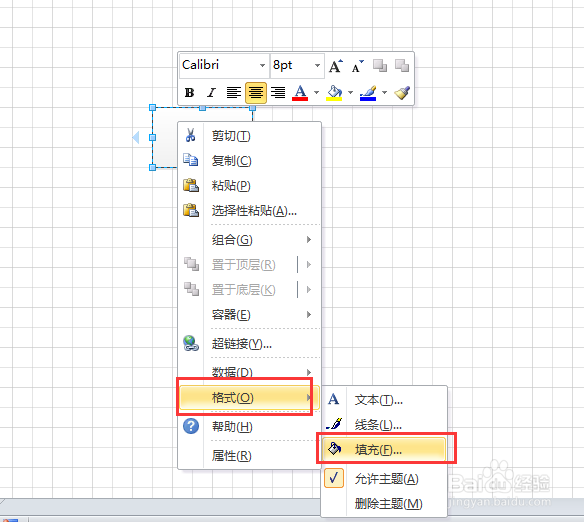The height and width of the screenshot is (522, 584).
Task: Select the Format Painter brush
Action: coord(402,92)
